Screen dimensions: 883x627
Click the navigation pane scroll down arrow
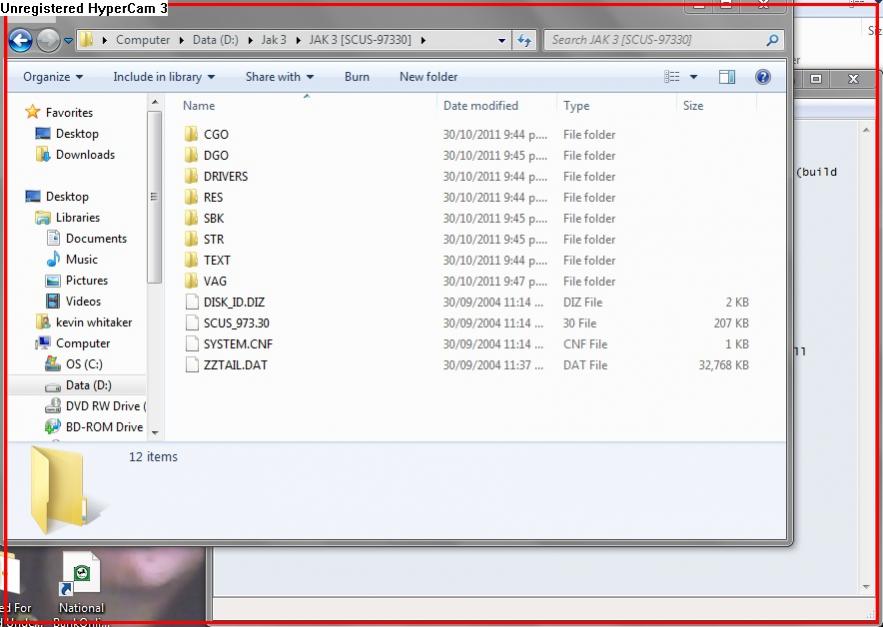pyautogui.click(x=155, y=433)
